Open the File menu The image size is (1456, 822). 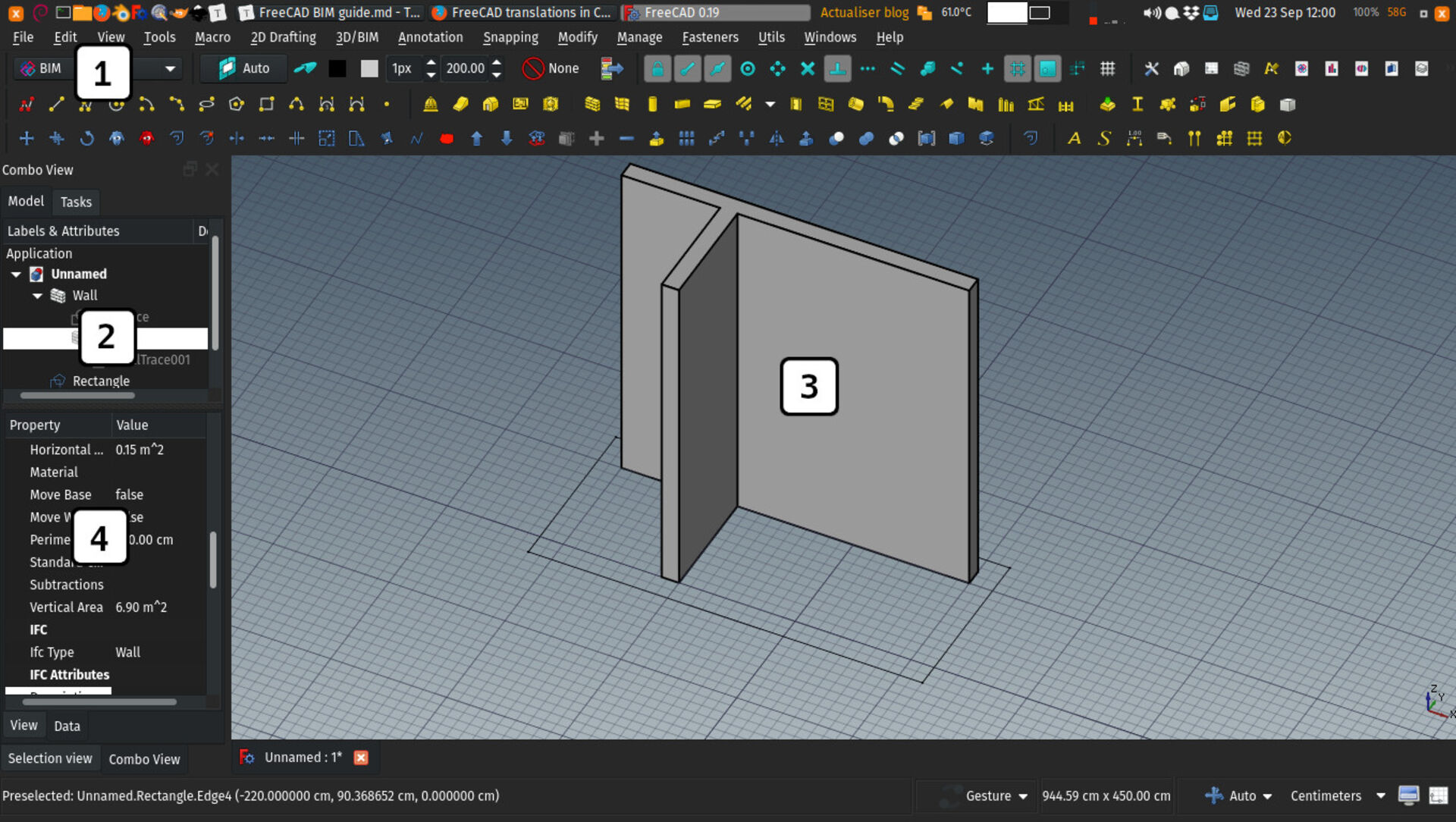[24, 37]
